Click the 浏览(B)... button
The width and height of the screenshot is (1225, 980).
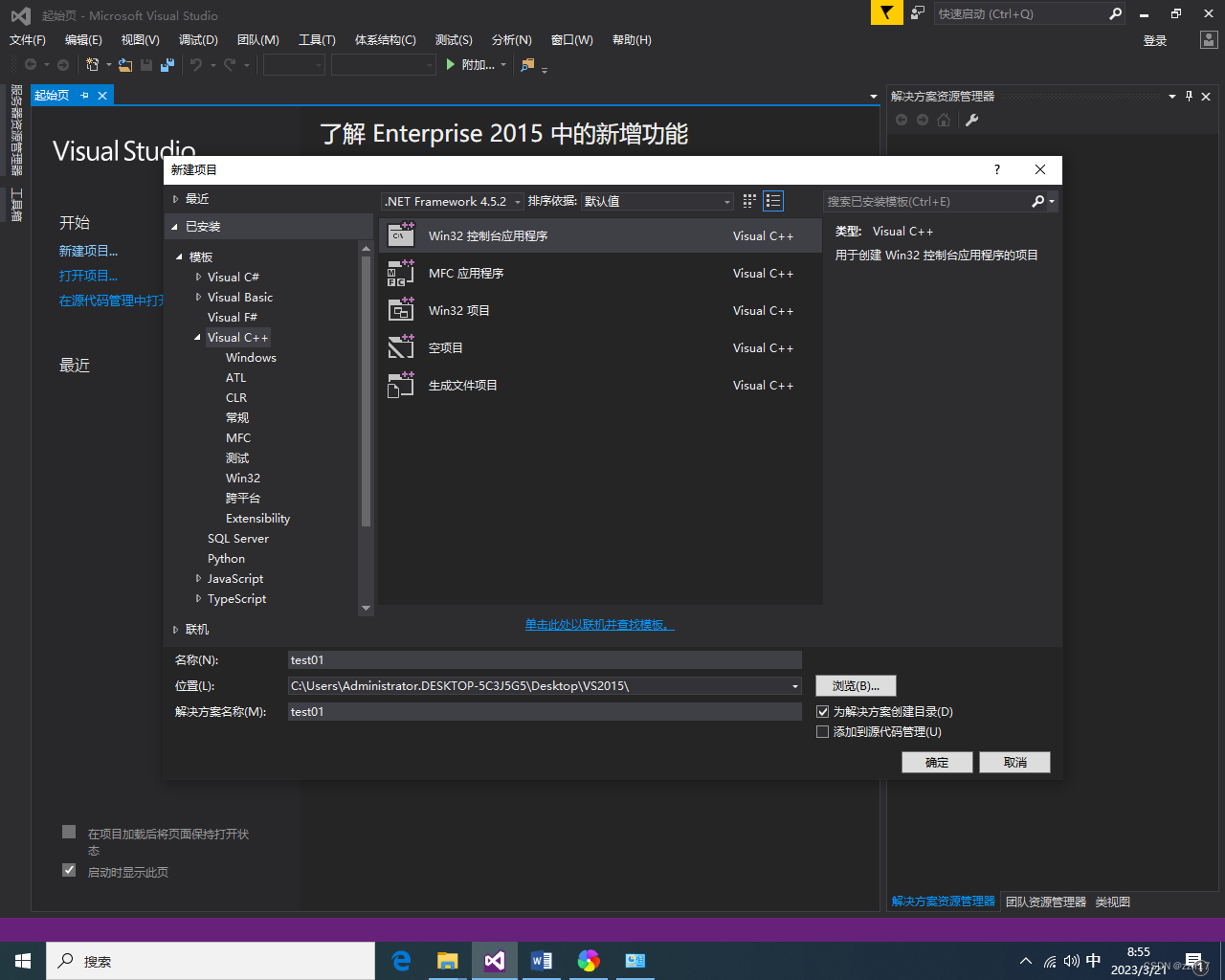pos(854,685)
